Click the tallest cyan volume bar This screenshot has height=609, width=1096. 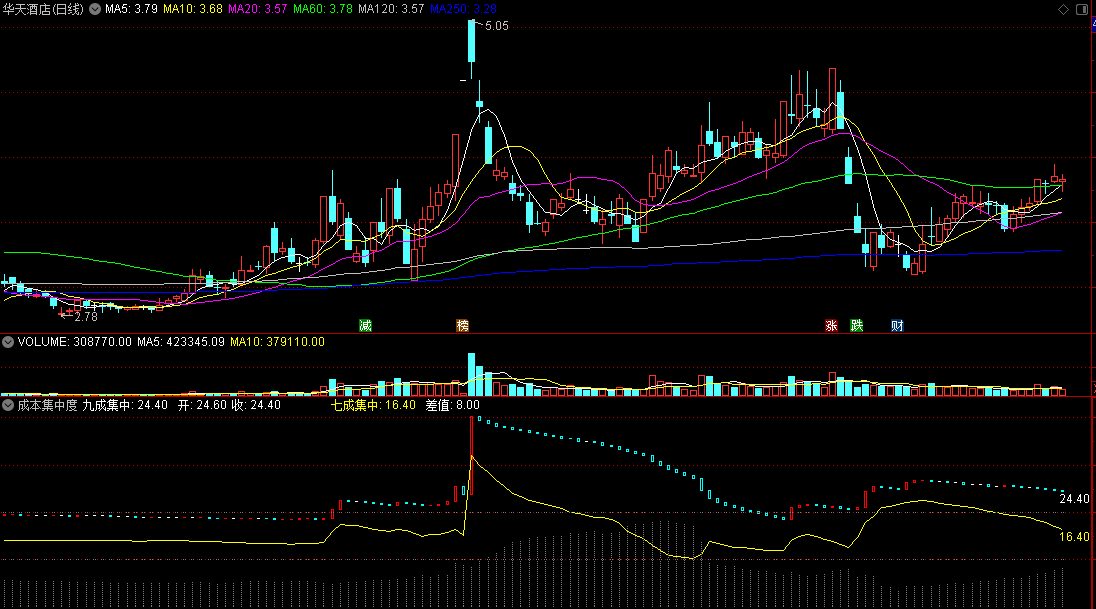click(472, 375)
